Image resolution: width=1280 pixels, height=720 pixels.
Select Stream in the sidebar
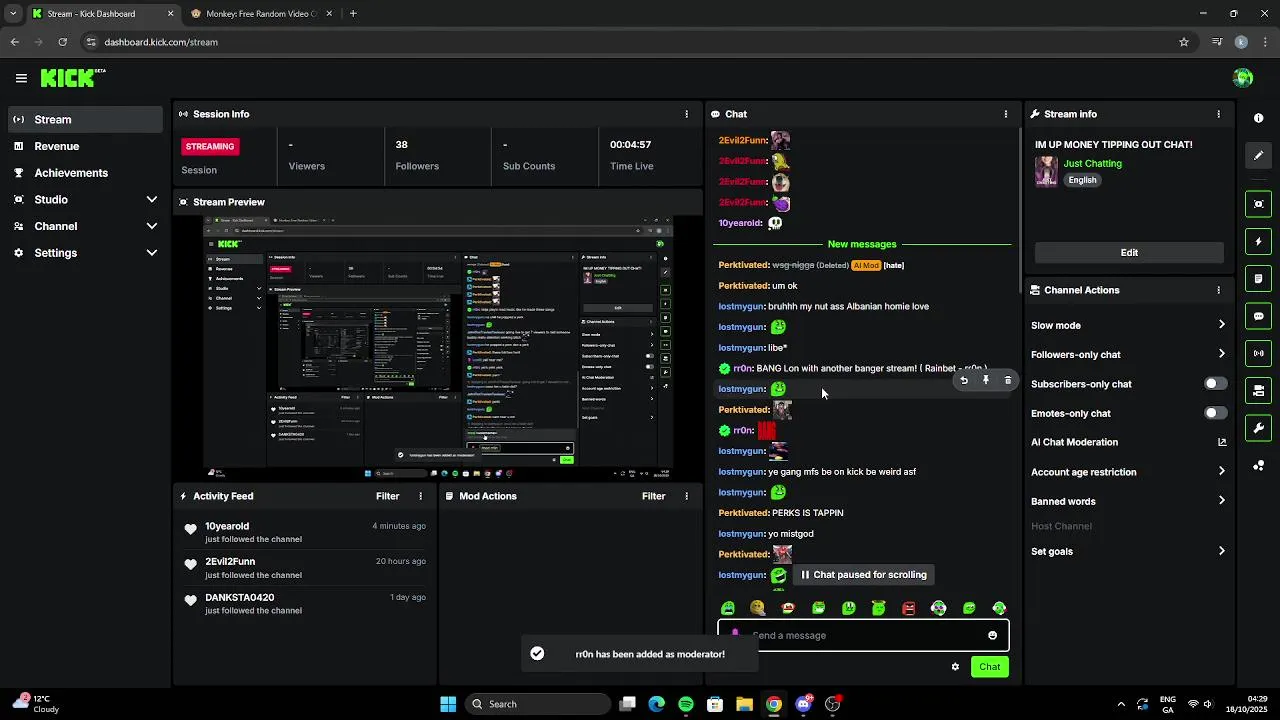(x=85, y=119)
